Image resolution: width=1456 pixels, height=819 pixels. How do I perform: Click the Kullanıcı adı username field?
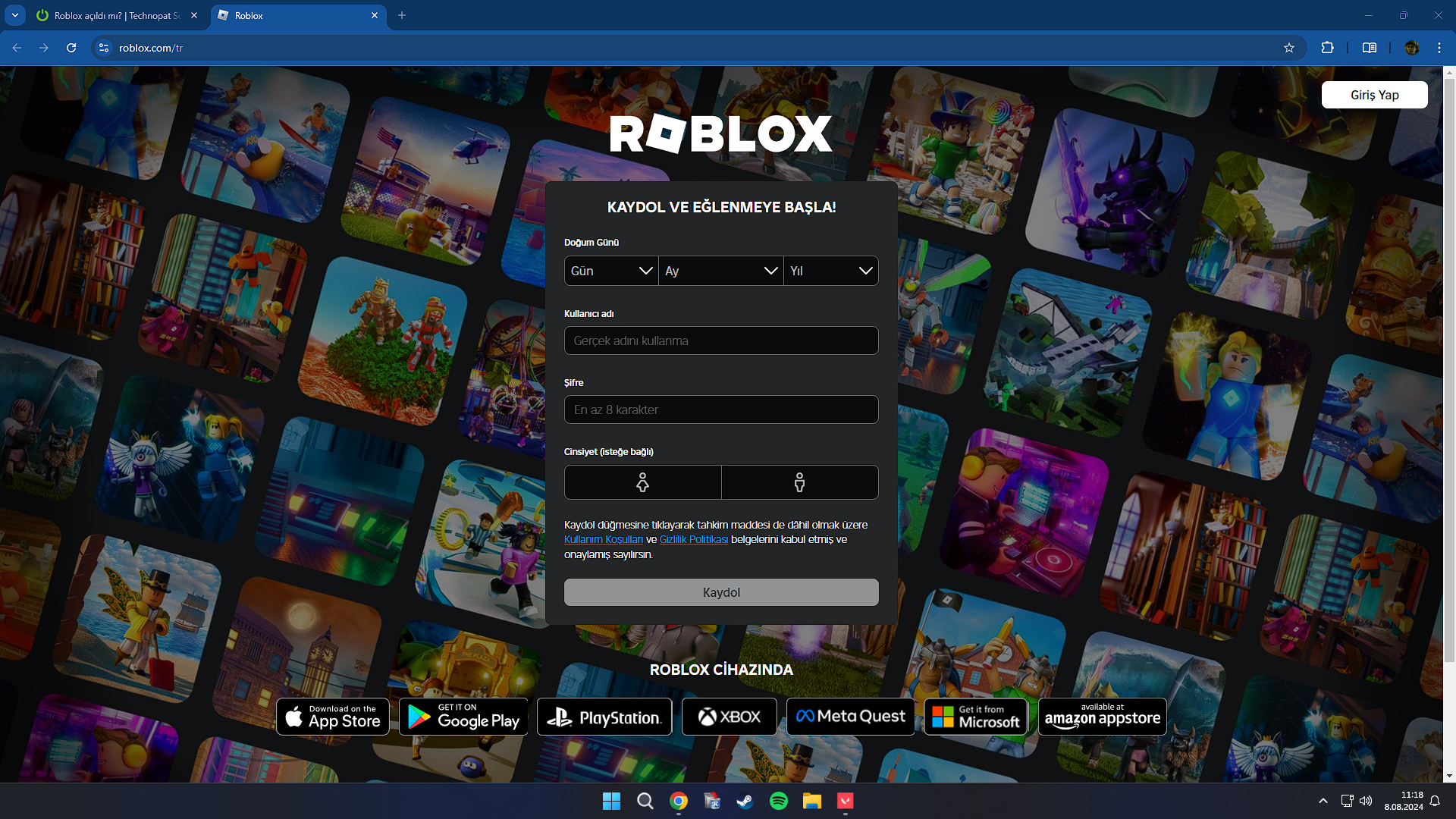click(720, 340)
